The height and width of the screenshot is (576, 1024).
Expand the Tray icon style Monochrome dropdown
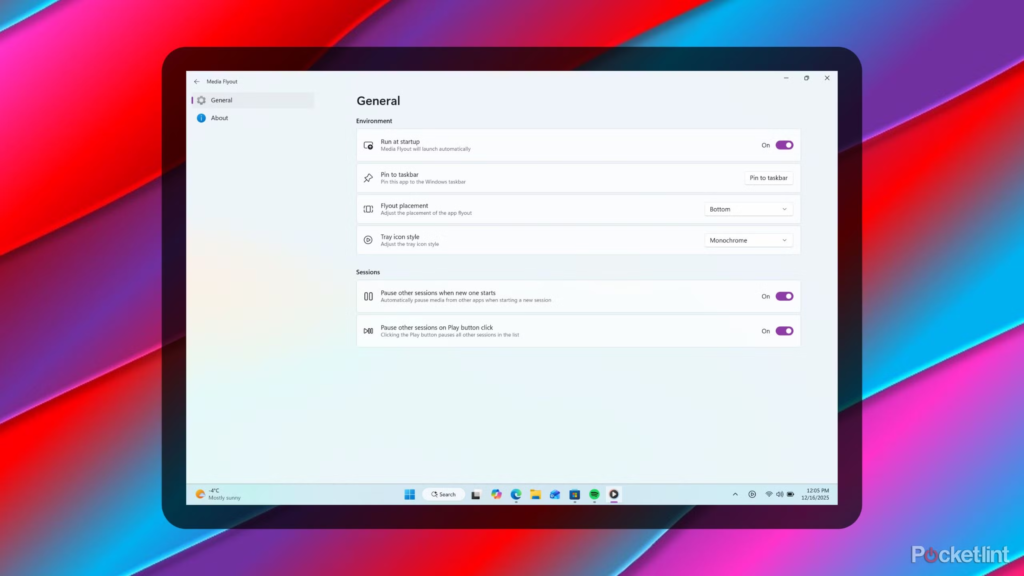click(x=748, y=240)
